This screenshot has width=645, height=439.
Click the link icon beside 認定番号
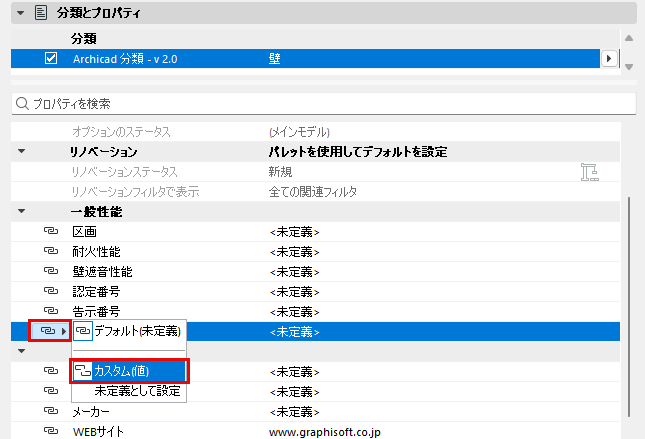(x=51, y=291)
